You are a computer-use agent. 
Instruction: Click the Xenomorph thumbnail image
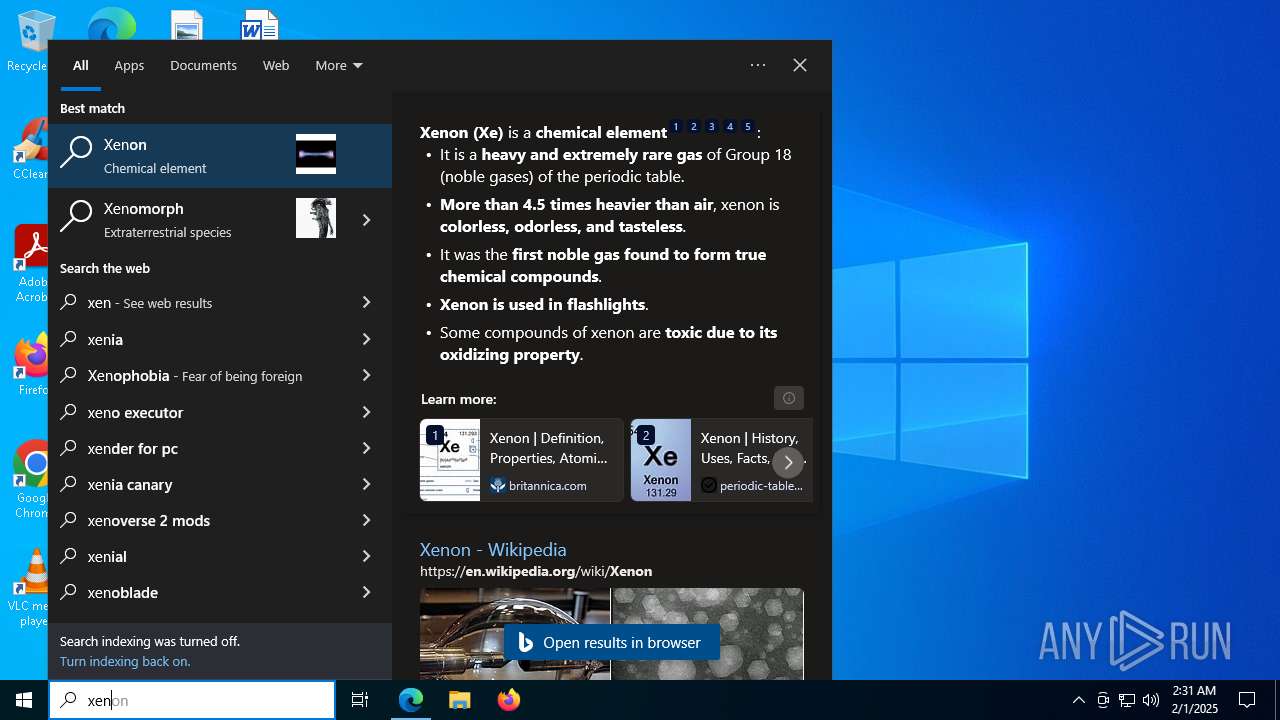316,218
